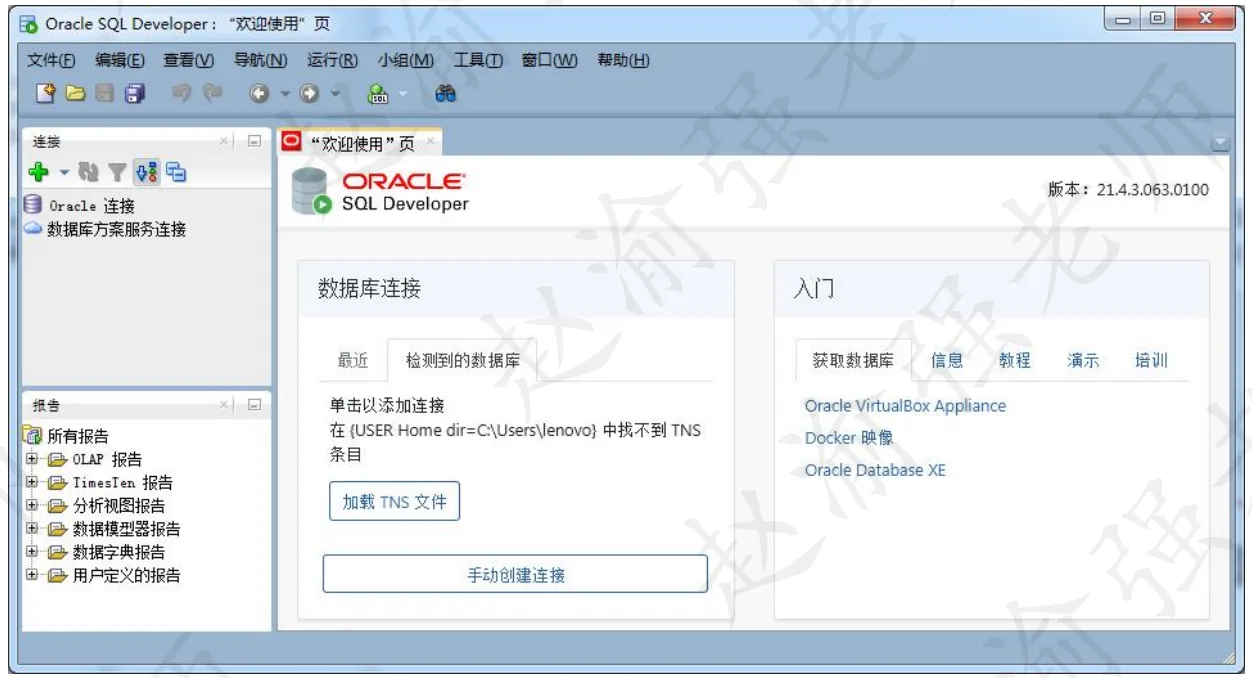1252x678 pixels.
Task: Open the SQL Worksheet icon
Action: [x=379, y=93]
